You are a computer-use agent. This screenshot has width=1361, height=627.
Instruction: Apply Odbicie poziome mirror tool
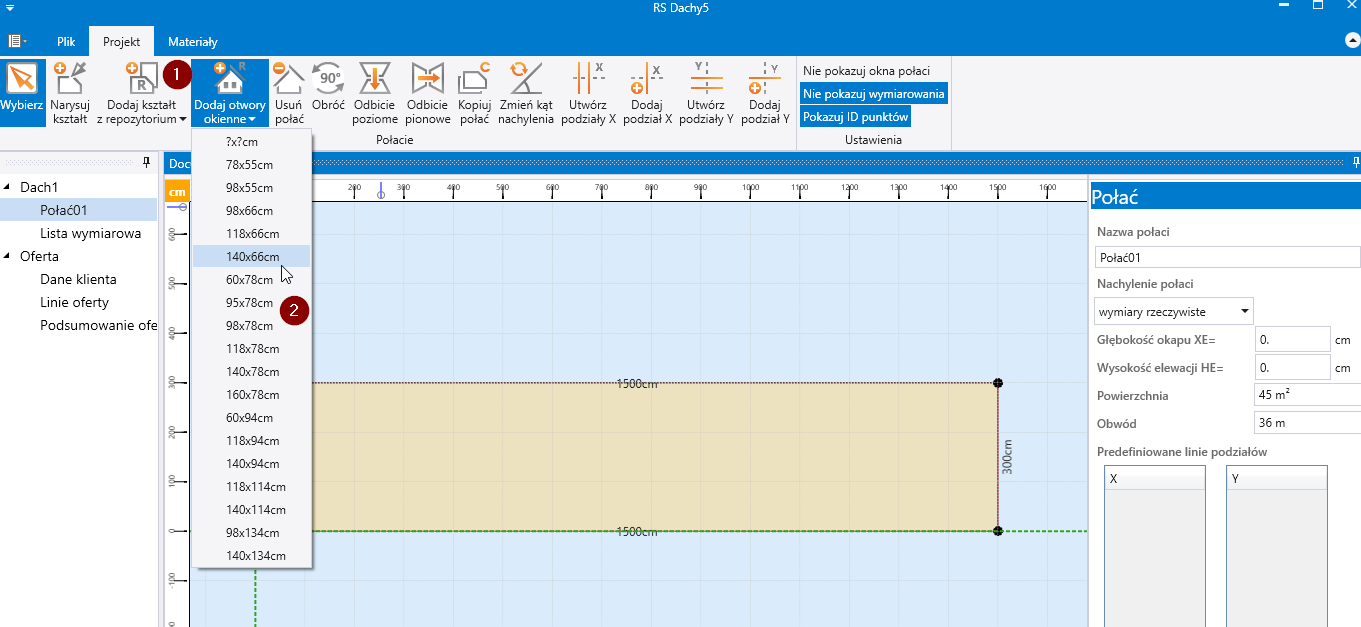375,91
